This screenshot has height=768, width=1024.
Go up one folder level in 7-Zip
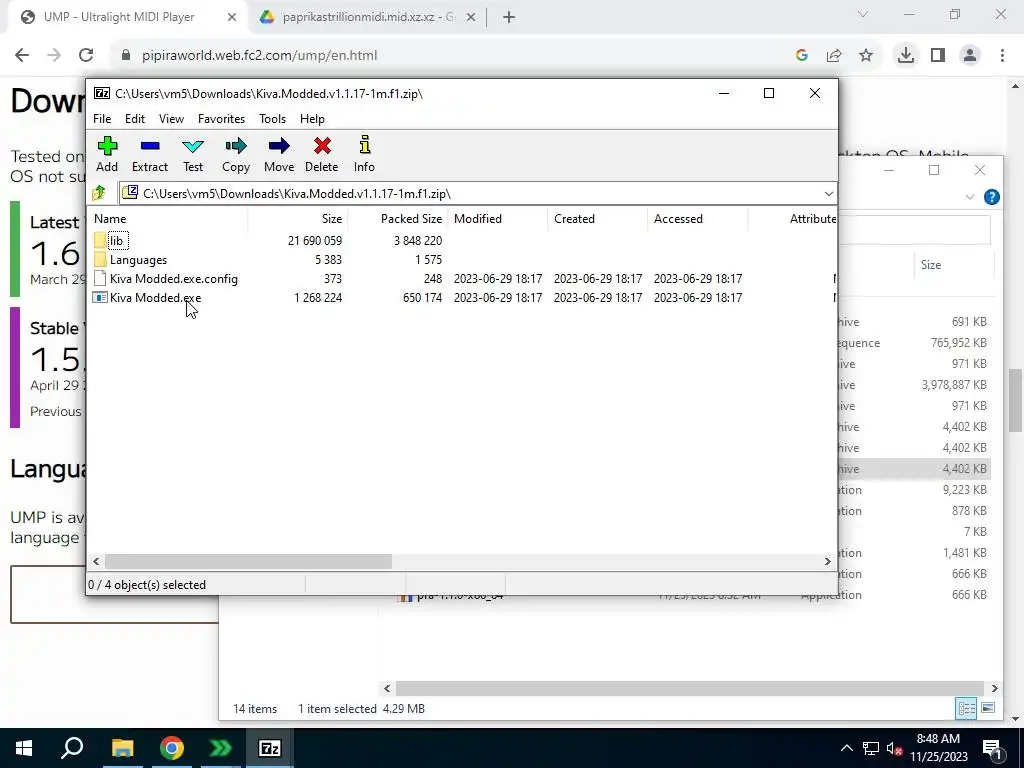tap(99, 193)
